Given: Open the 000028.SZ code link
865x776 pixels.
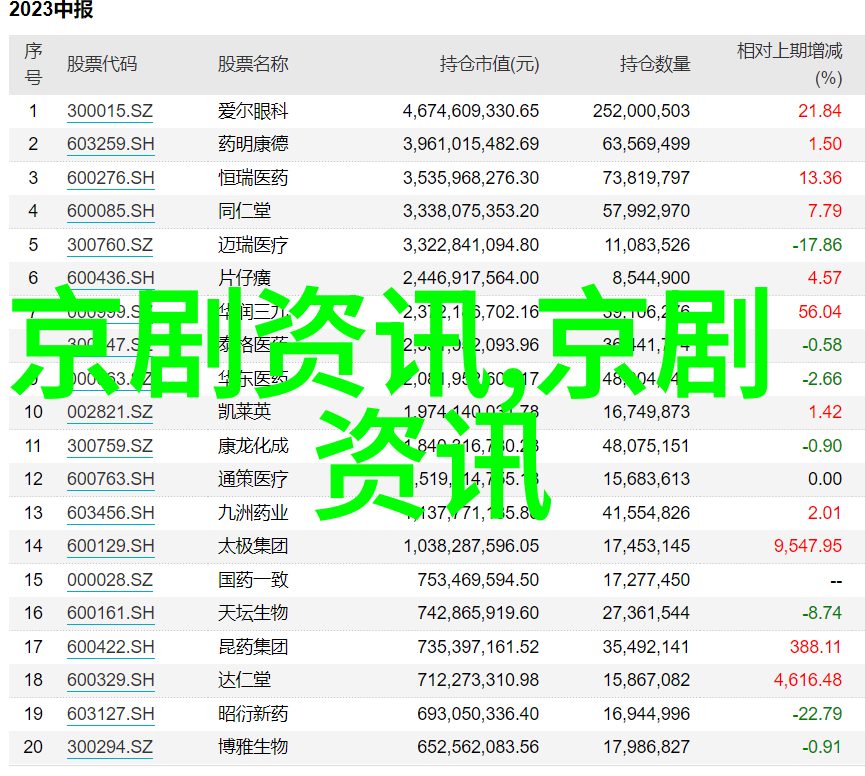Looking at the screenshot, I should point(110,580).
